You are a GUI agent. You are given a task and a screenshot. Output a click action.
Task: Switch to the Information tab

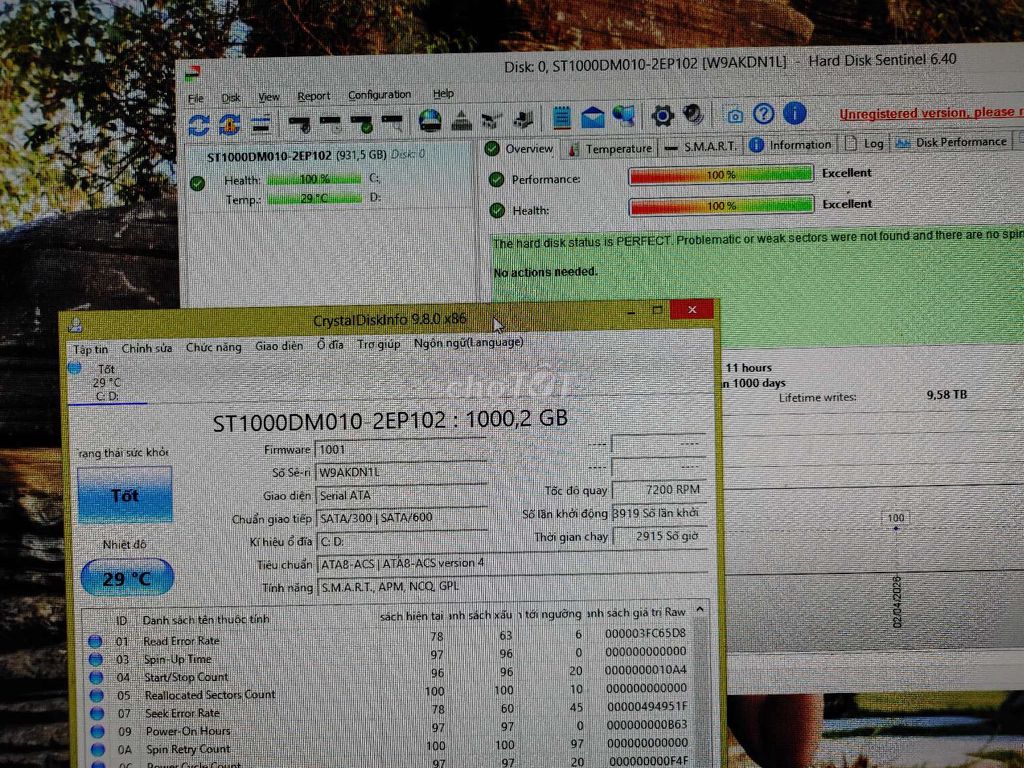(792, 145)
